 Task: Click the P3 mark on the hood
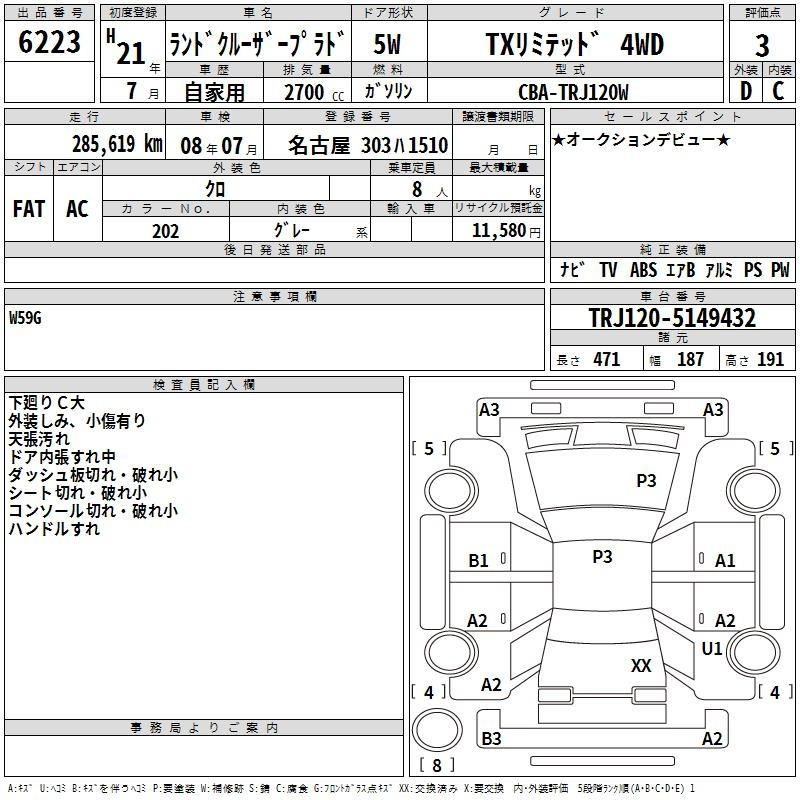click(646, 481)
